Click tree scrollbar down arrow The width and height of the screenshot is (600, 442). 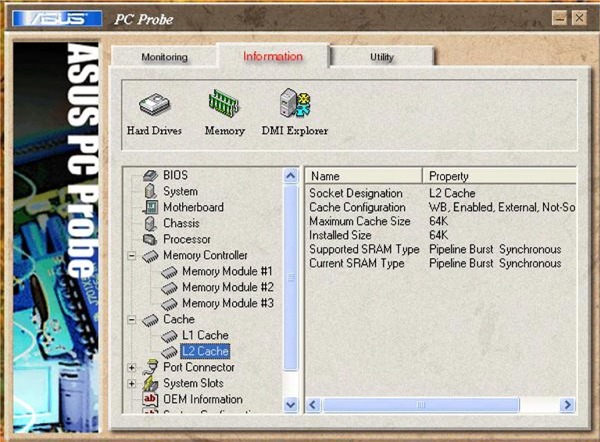pos(291,405)
